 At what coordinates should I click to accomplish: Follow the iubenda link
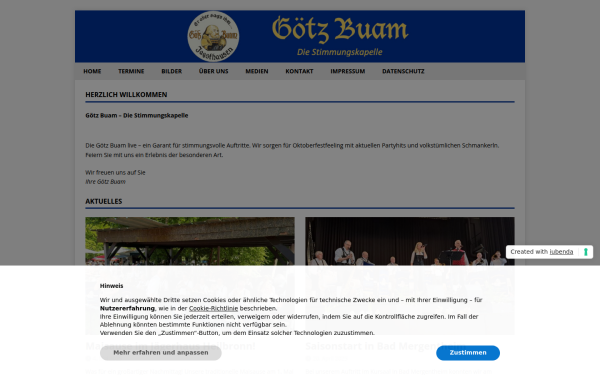click(561, 252)
